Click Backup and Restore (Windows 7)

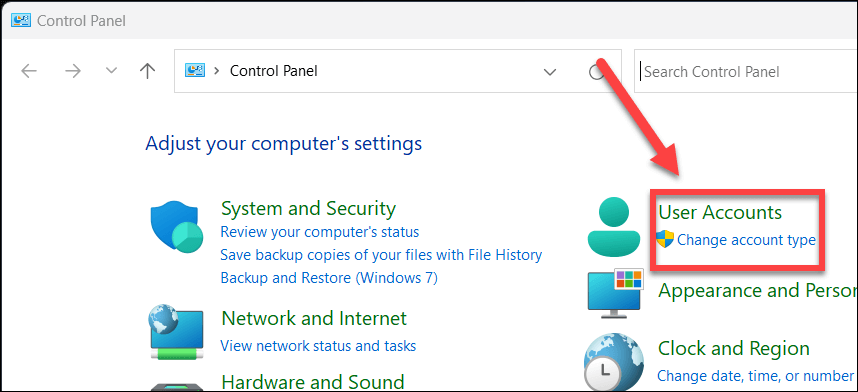(329, 278)
